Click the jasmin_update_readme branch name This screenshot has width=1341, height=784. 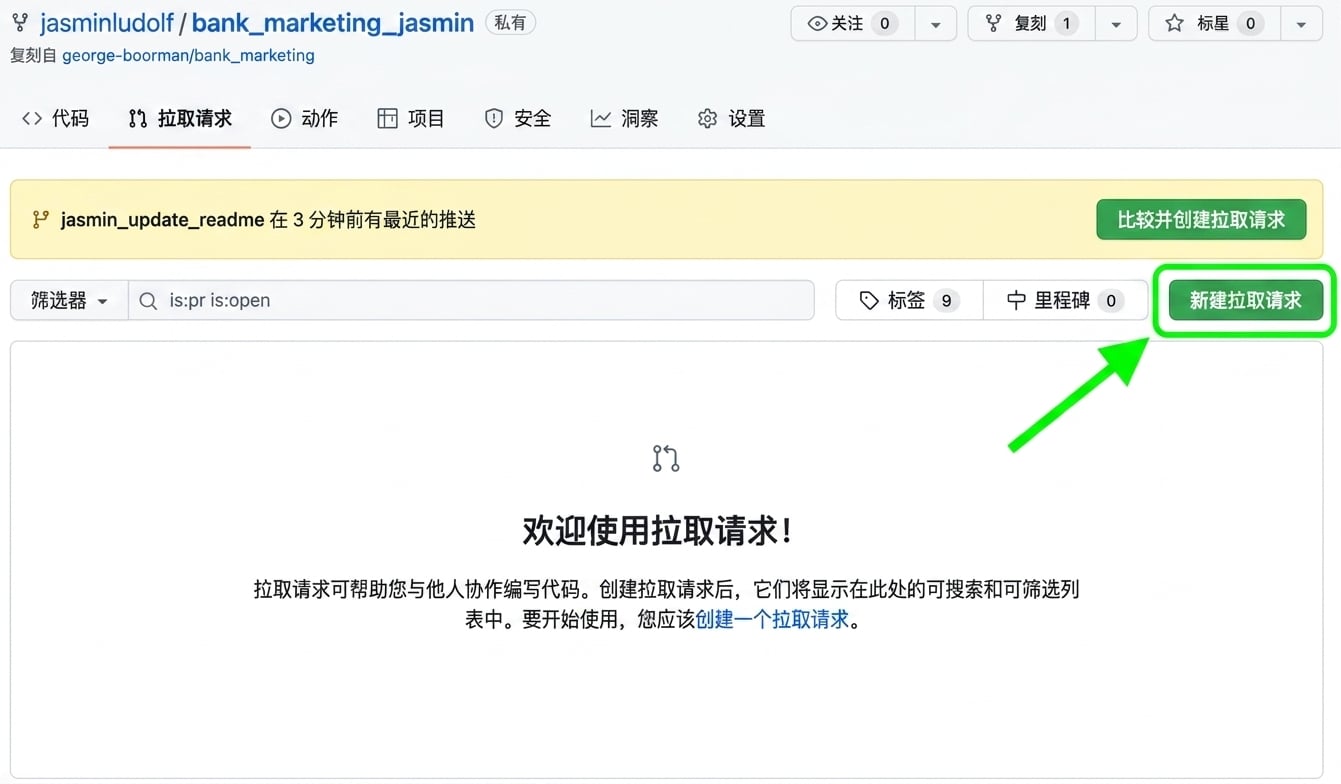pyautogui.click(x=162, y=220)
